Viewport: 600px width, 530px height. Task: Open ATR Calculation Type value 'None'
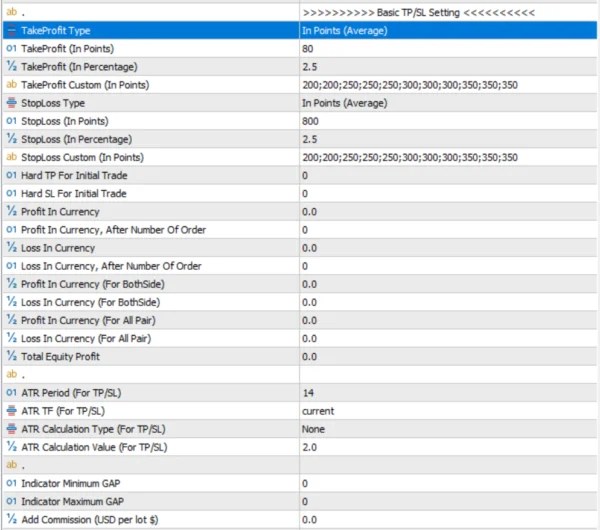click(x=448, y=429)
